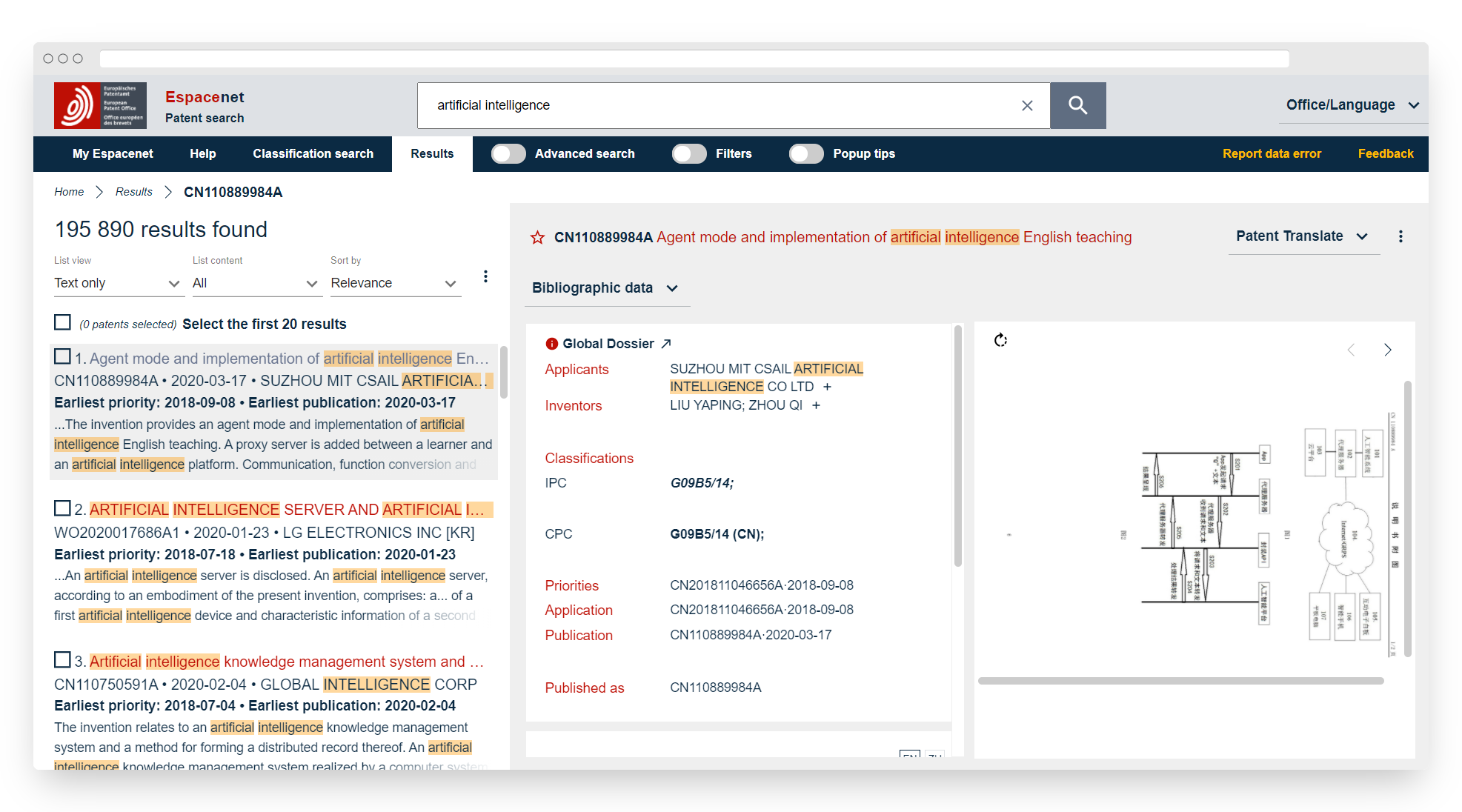Rotate the patent drawing image

pyautogui.click(x=1000, y=340)
